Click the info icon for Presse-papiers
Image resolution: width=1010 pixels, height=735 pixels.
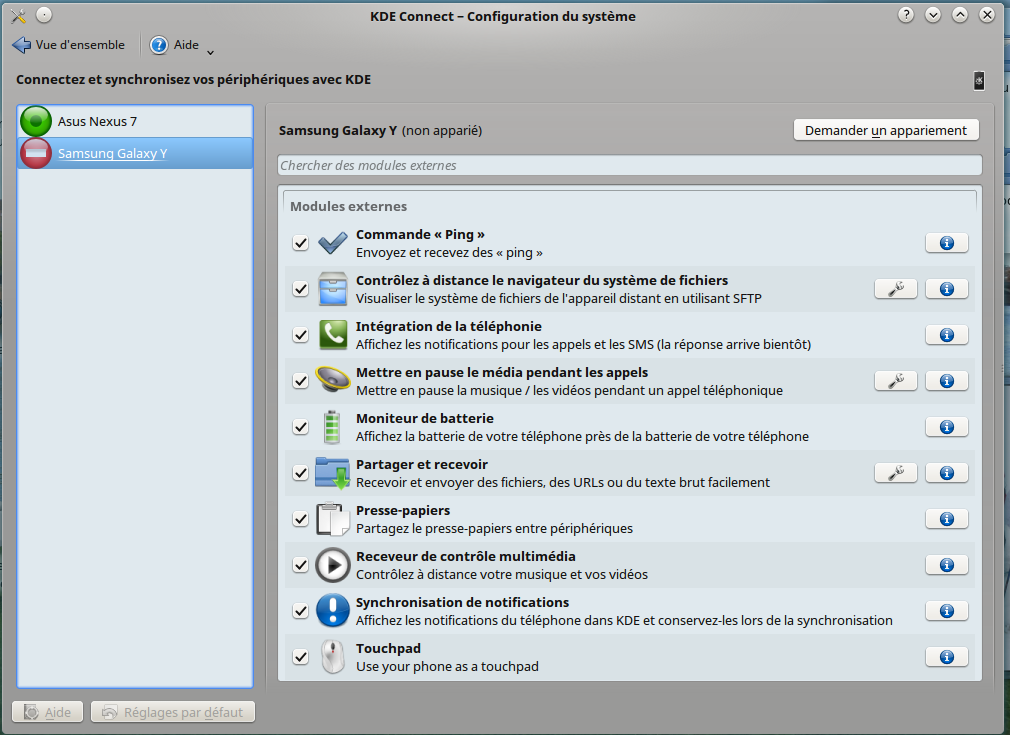(946, 519)
